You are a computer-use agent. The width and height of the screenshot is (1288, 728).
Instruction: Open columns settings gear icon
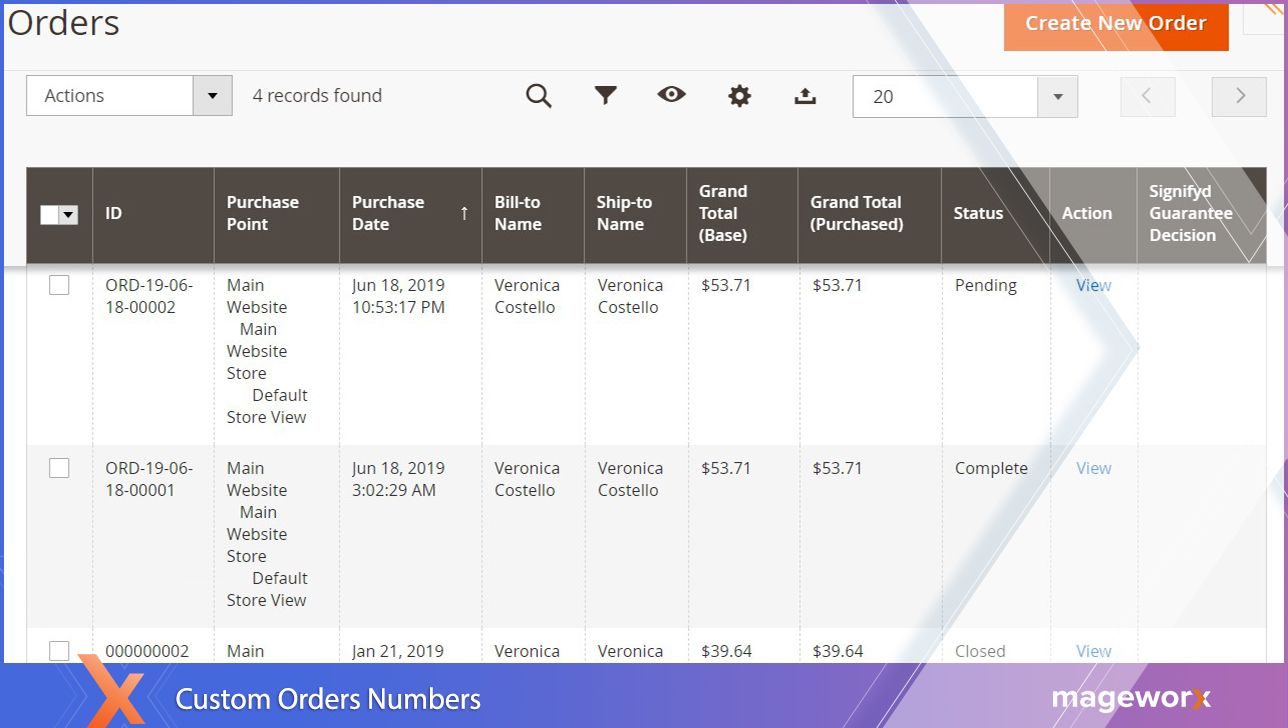click(739, 96)
